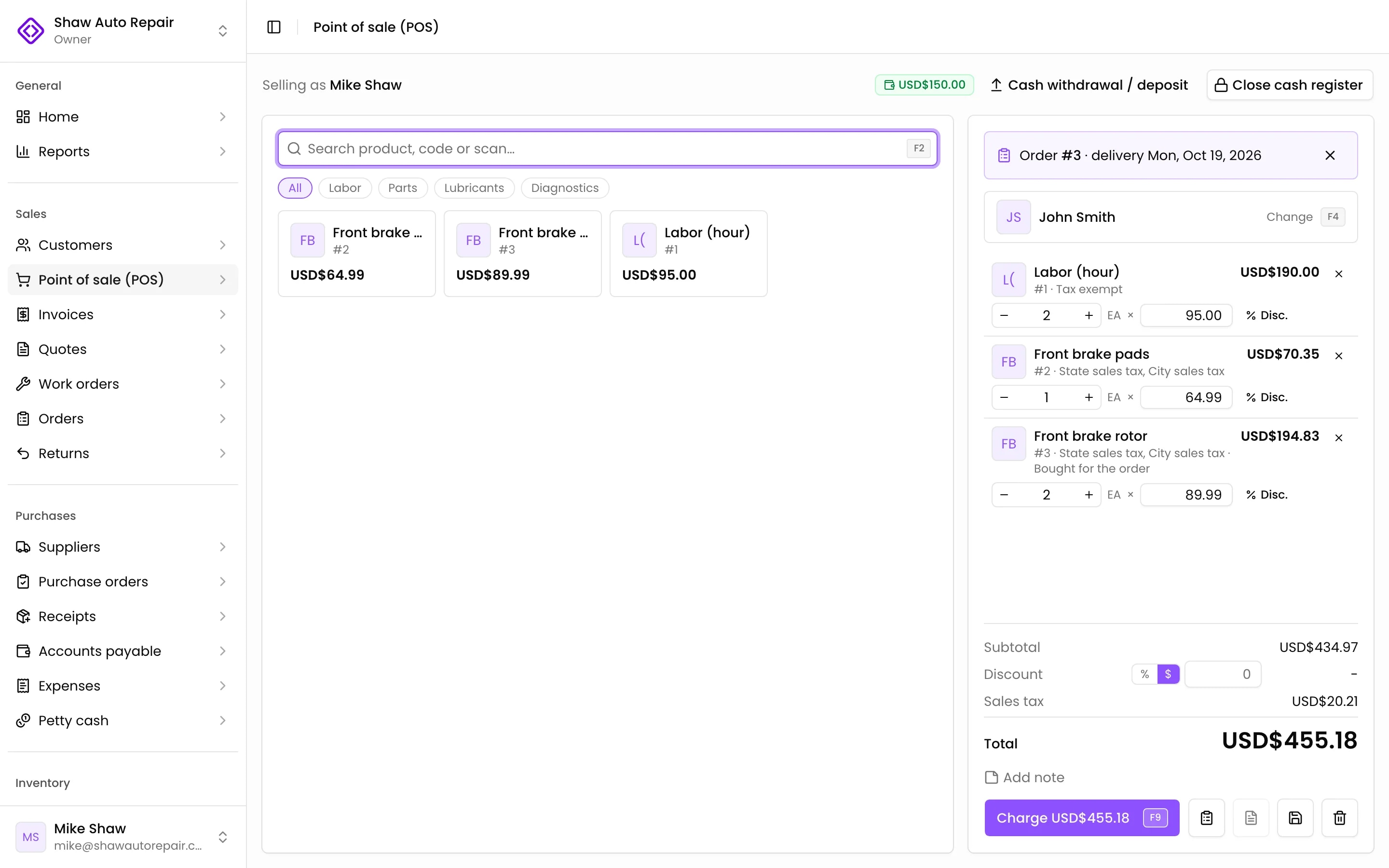The height and width of the screenshot is (868, 1389).
Task: Click Close cash register
Action: (1290, 85)
